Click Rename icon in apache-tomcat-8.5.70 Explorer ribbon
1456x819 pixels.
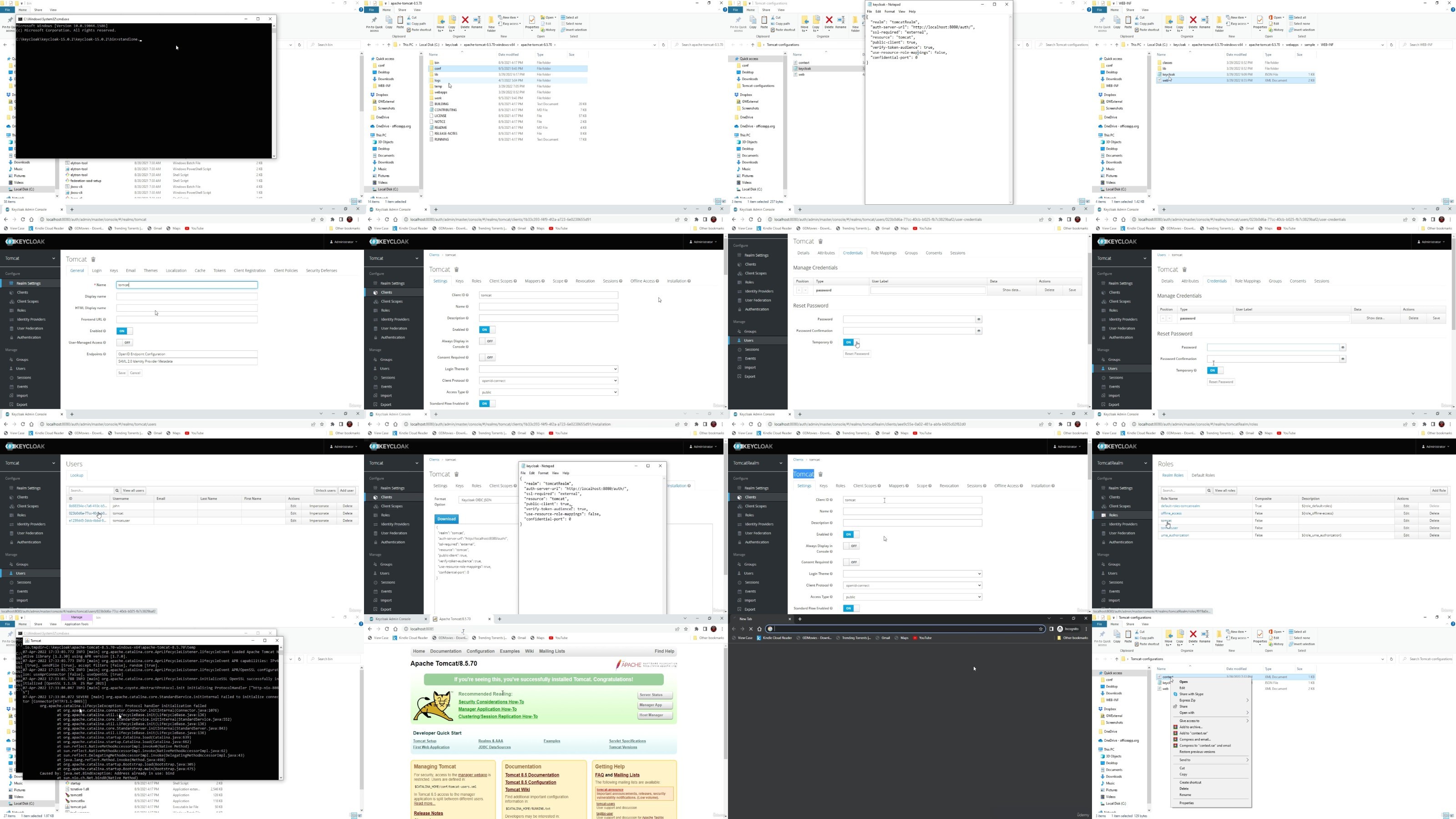[x=477, y=20]
